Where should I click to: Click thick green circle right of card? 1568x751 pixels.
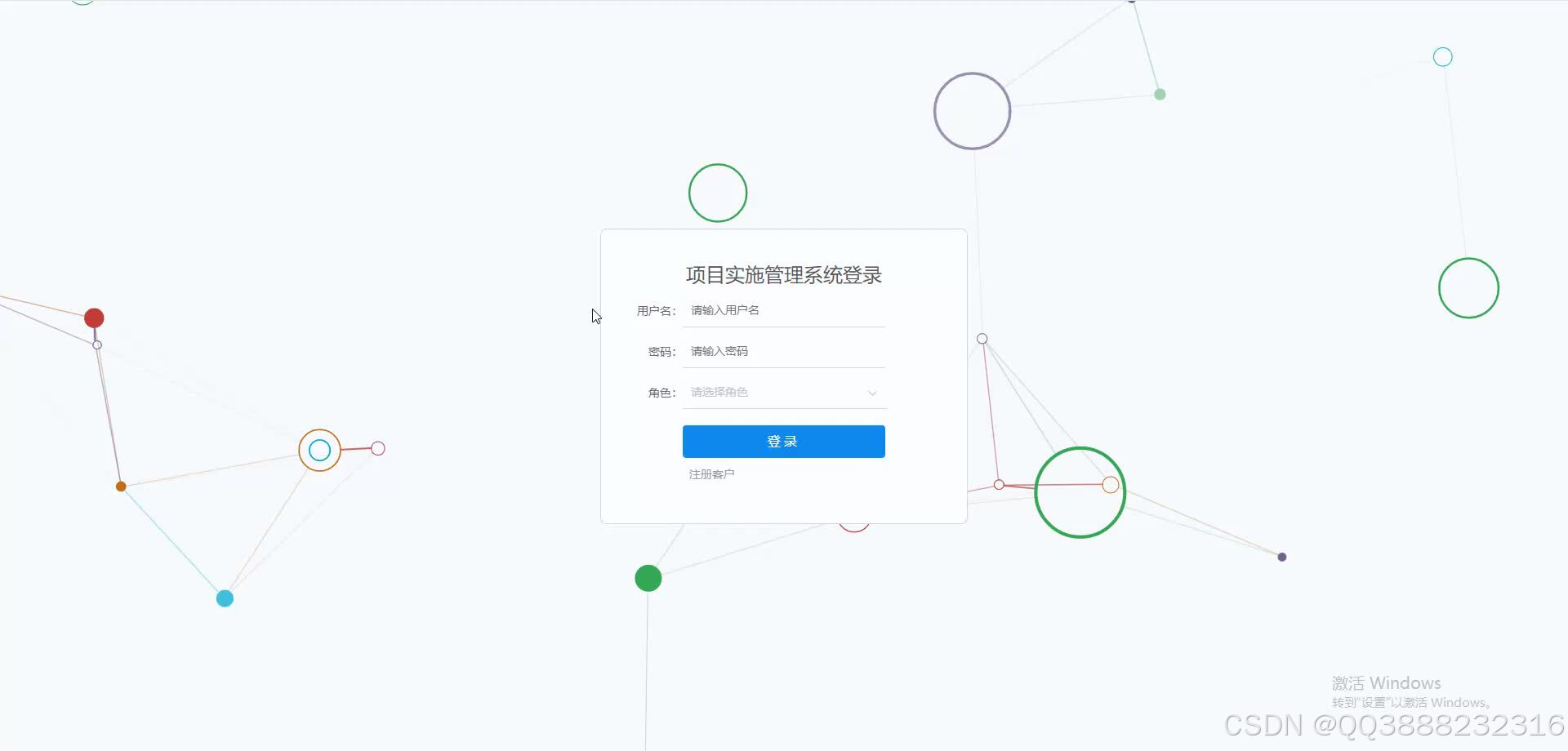1080,492
